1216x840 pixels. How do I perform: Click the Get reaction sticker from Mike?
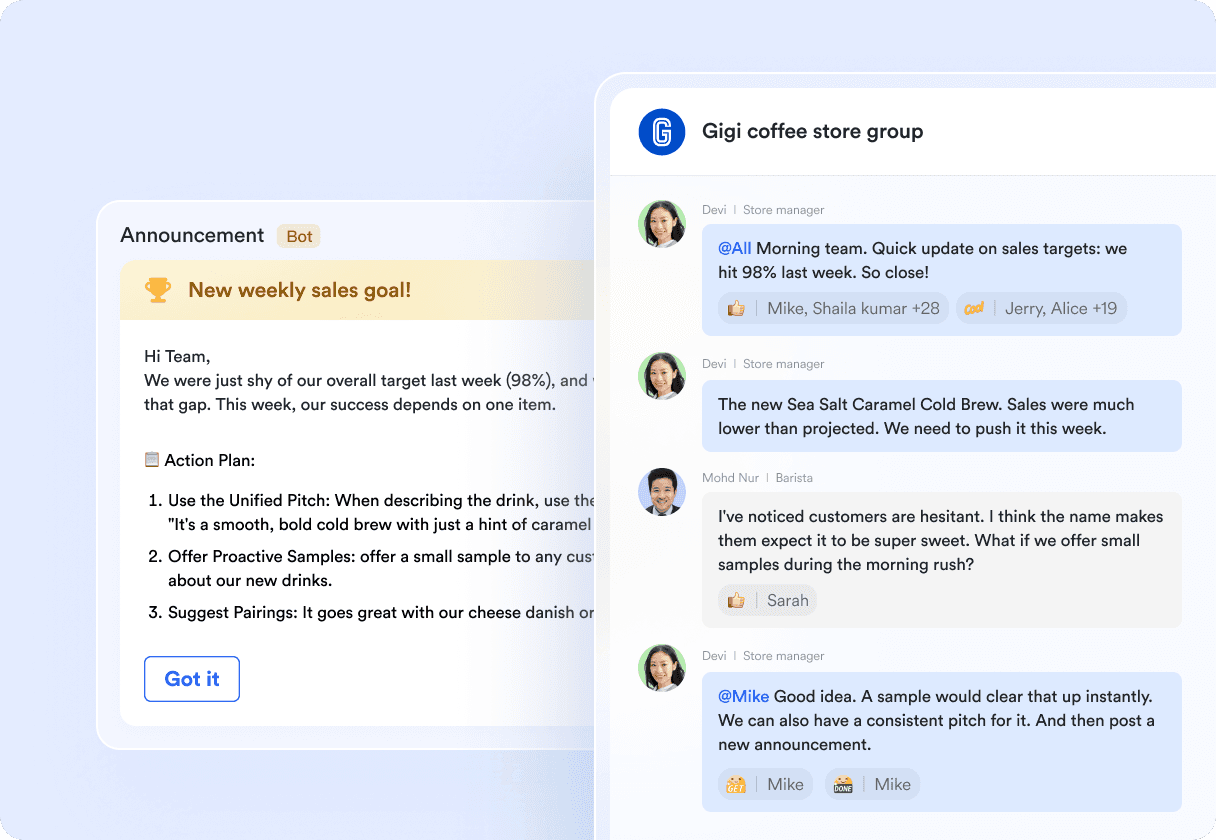[x=736, y=784]
